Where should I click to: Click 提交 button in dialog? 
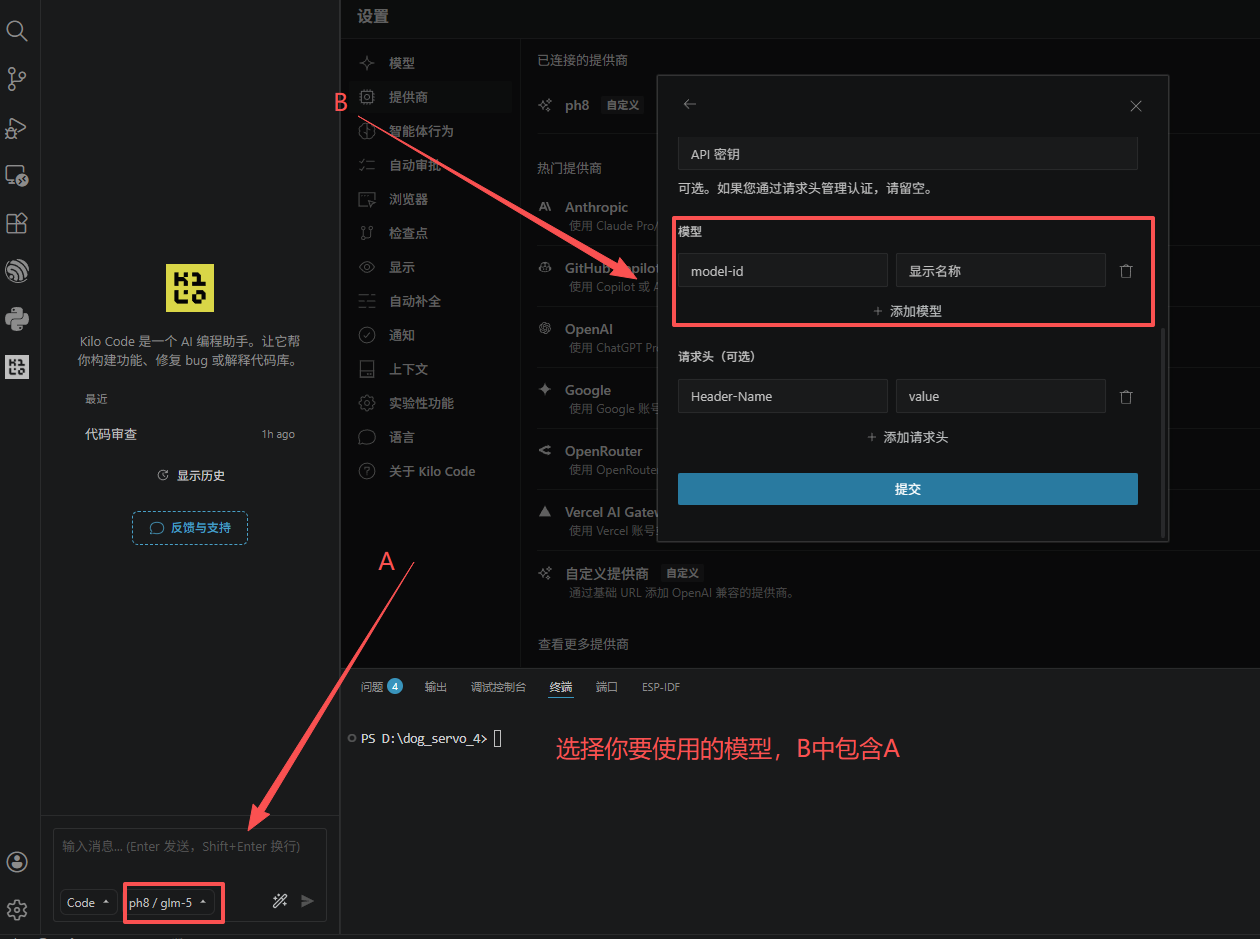tap(908, 489)
